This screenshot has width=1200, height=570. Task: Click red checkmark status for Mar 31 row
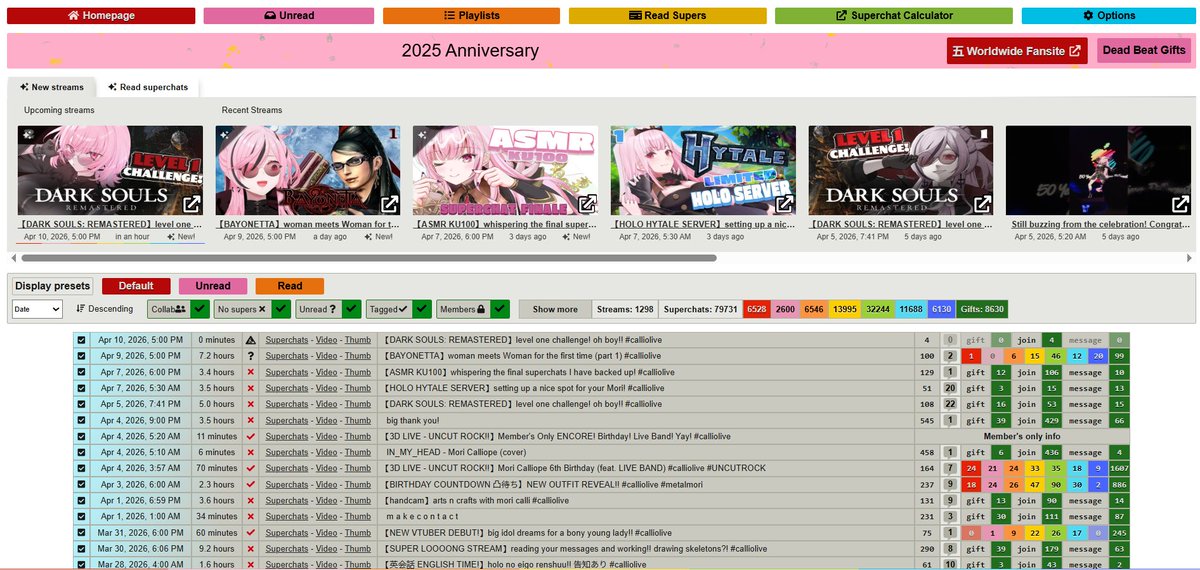pos(251,532)
